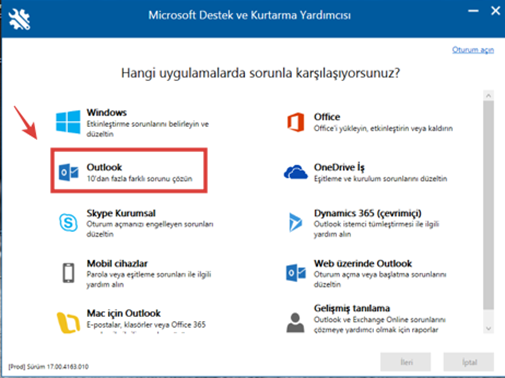Click the scrollbar down arrow
The height and width of the screenshot is (378, 505).
(x=489, y=328)
